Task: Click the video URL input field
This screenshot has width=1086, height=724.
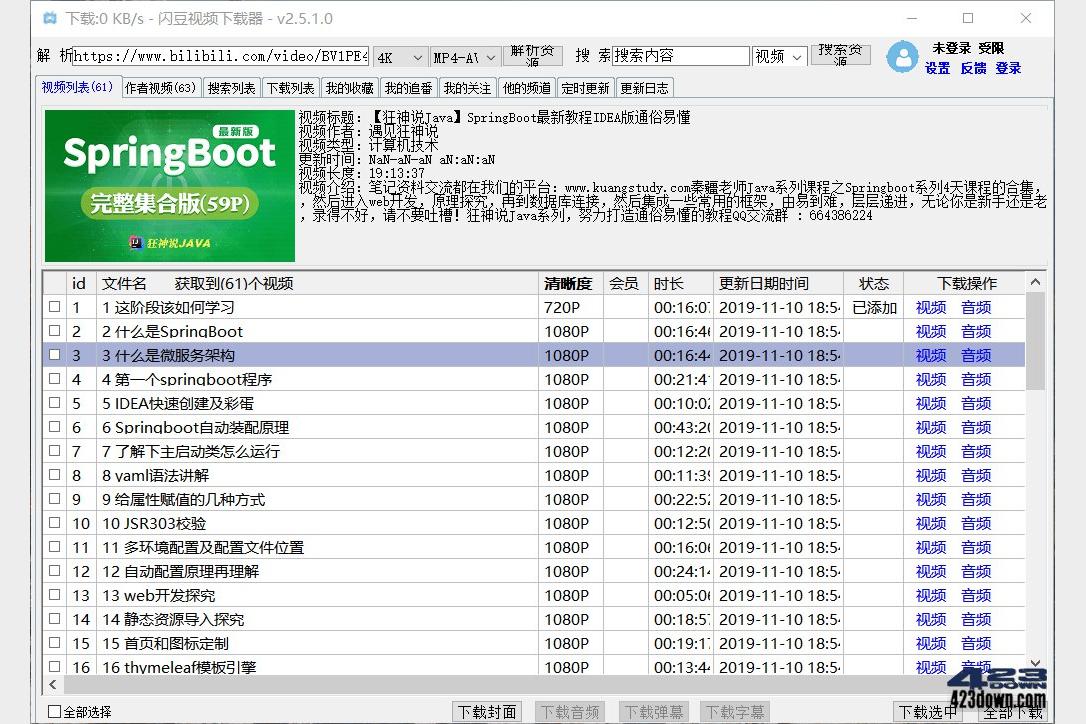Action: tap(220, 56)
